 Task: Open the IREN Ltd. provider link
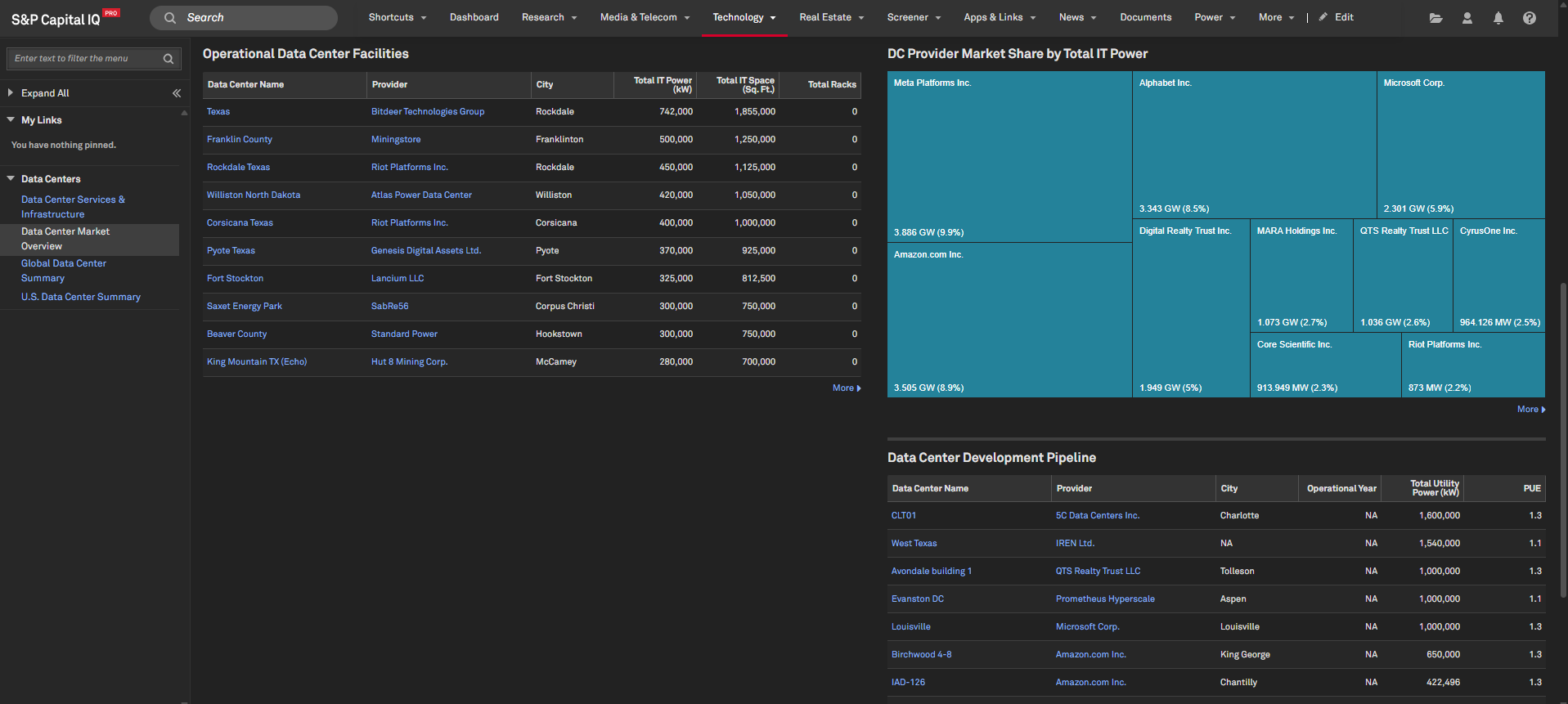[1075, 544]
